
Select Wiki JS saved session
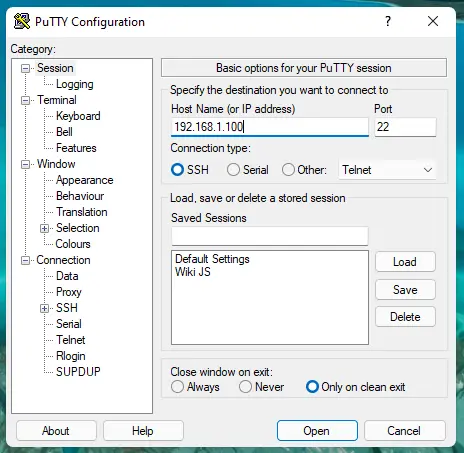[193, 272]
